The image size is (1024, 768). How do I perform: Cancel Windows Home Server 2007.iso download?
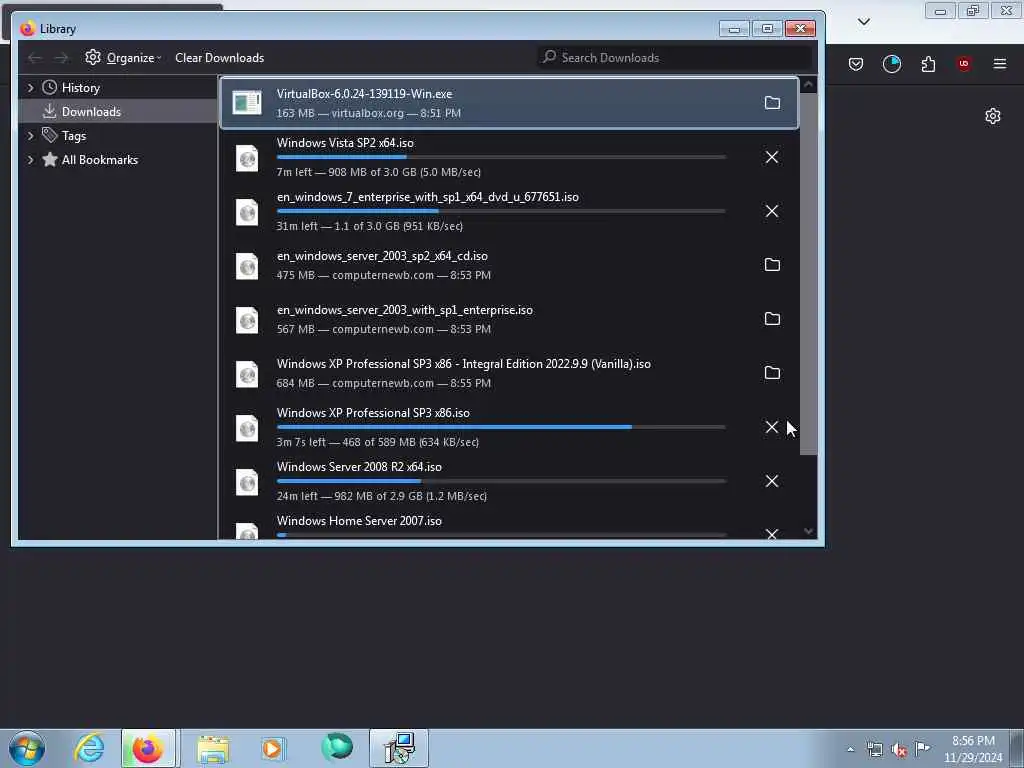pyautogui.click(x=772, y=534)
